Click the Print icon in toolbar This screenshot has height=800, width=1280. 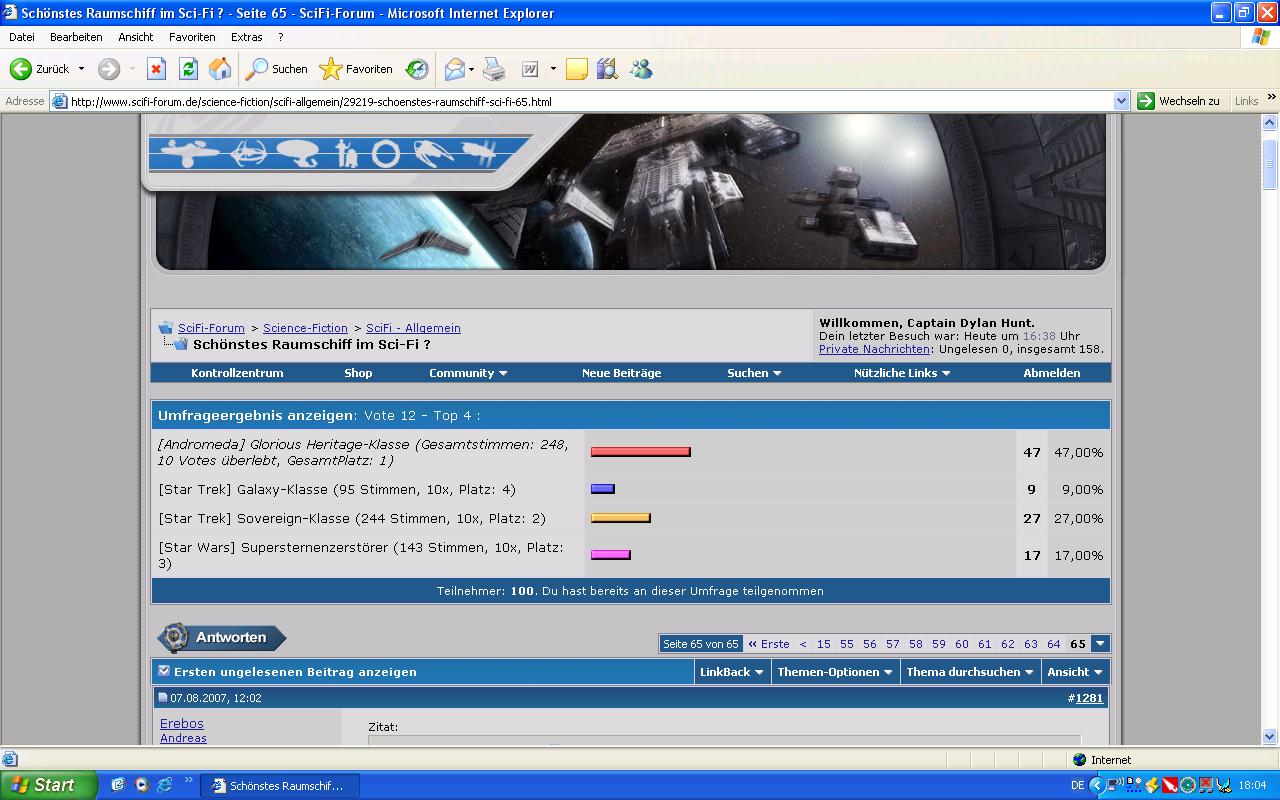tap(494, 69)
